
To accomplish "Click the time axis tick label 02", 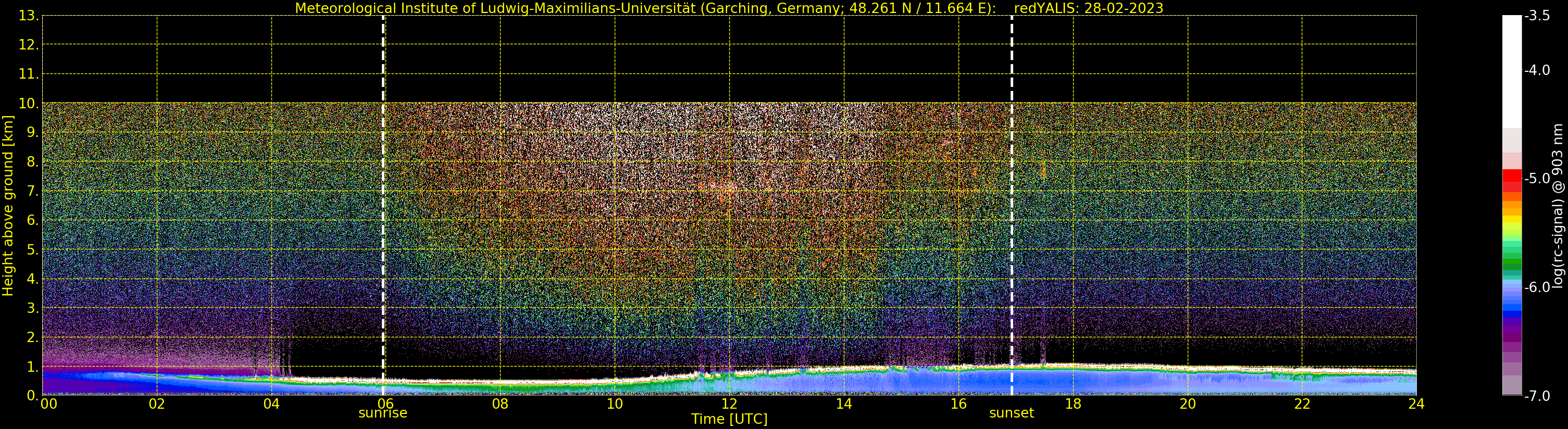I will (157, 404).
